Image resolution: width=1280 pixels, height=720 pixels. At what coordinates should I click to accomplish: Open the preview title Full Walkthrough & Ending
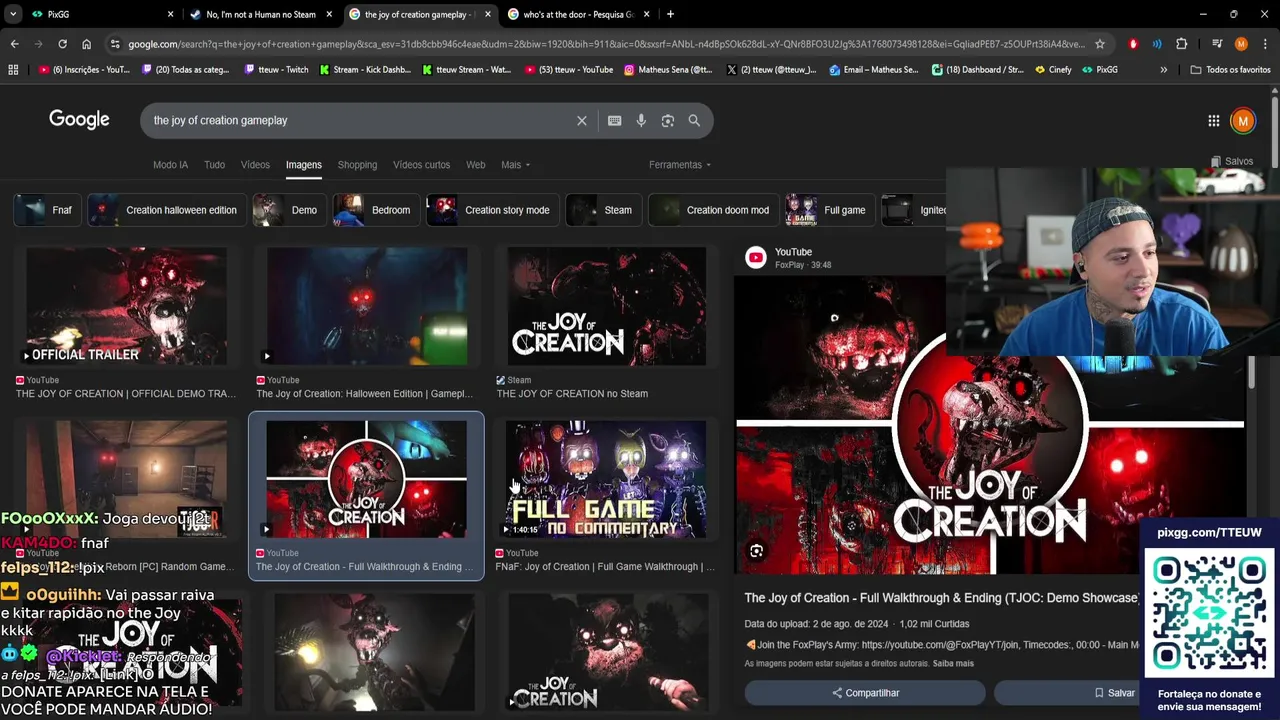[x=941, y=598]
